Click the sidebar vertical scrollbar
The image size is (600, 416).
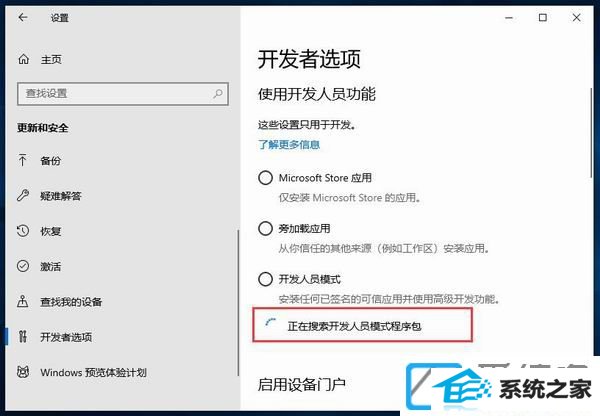pyautogui.click(x=238, y=302)
